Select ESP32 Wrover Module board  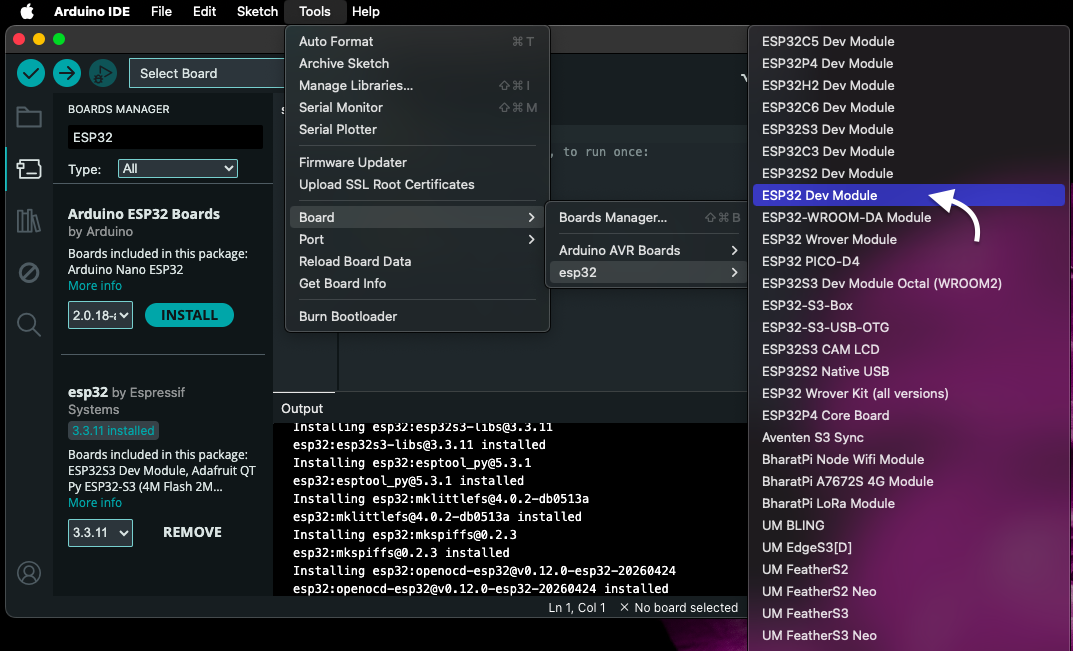pos(909,239)
